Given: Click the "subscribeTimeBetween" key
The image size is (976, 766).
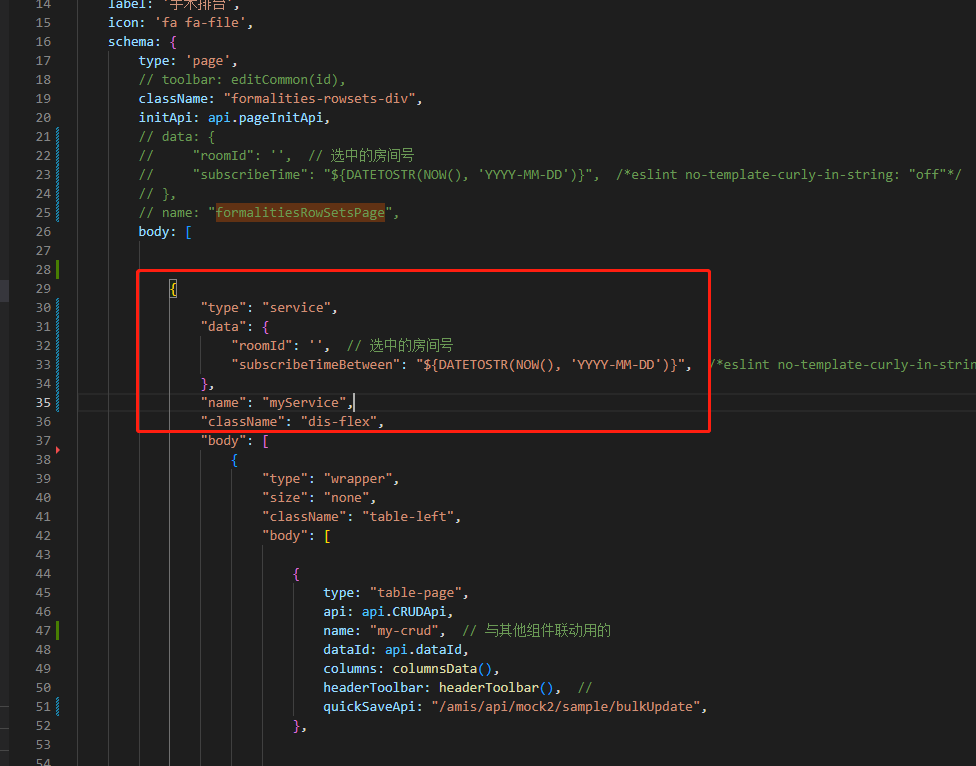Looking at the screenshot, I should pyautogui.click(x=316, y=365).
